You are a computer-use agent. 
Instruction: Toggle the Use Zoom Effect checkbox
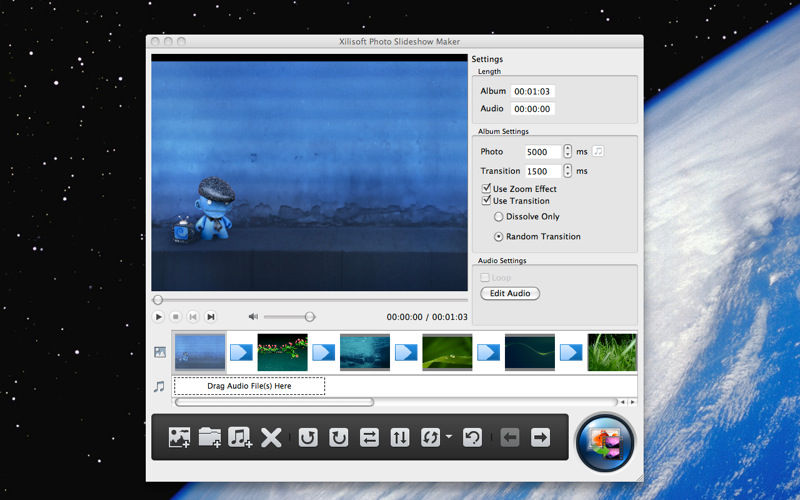[x=486, y=188]
